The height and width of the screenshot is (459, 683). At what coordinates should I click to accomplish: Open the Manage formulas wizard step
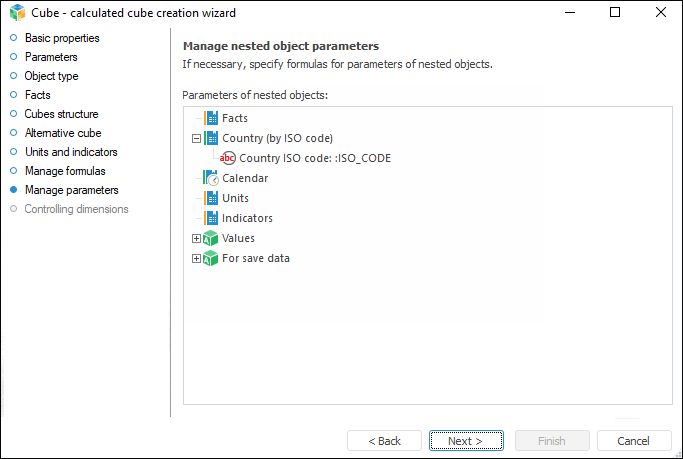pyautogui.click(x=65, y=171)
